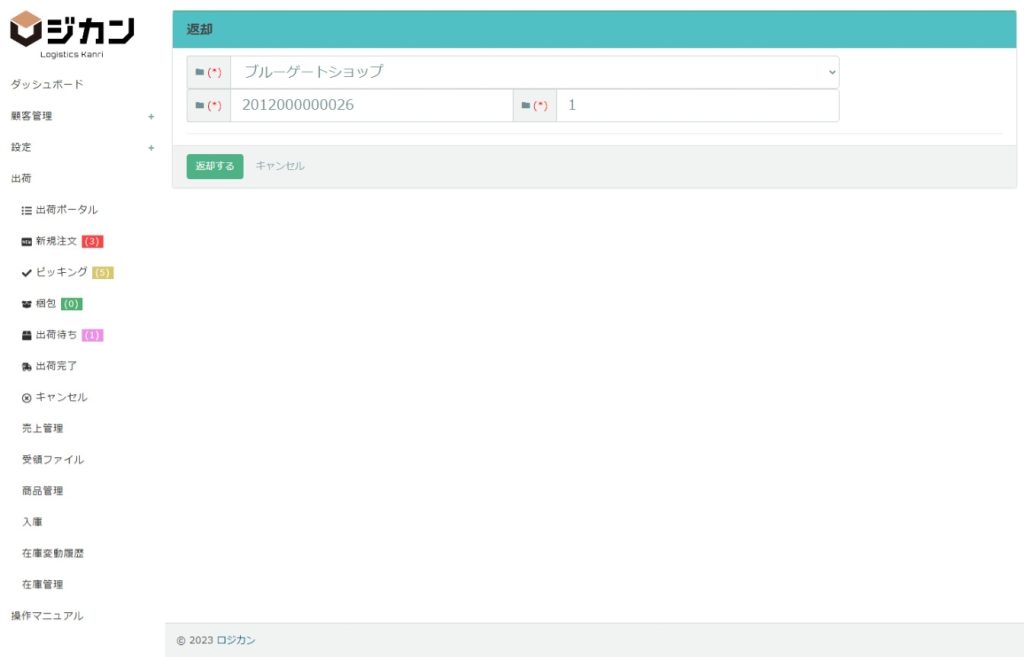Expand the 設定 plus sign

151,148
